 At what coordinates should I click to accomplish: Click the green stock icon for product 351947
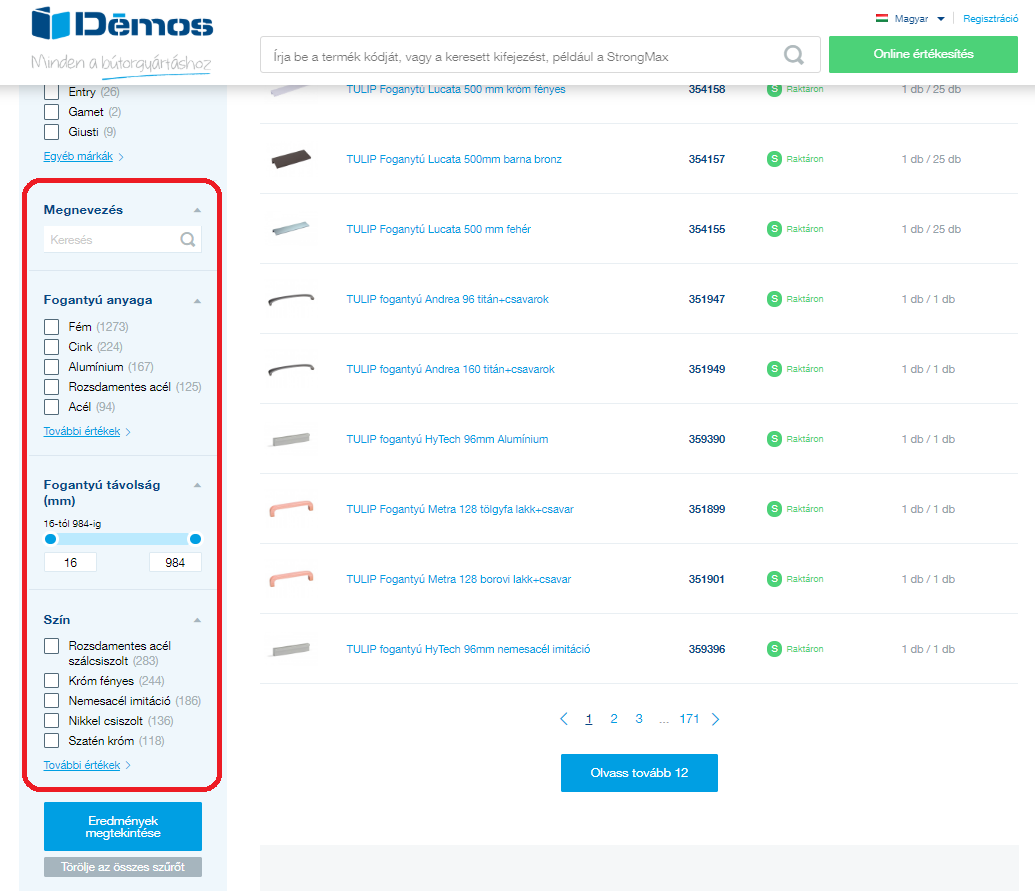click(x=774, y=299)
